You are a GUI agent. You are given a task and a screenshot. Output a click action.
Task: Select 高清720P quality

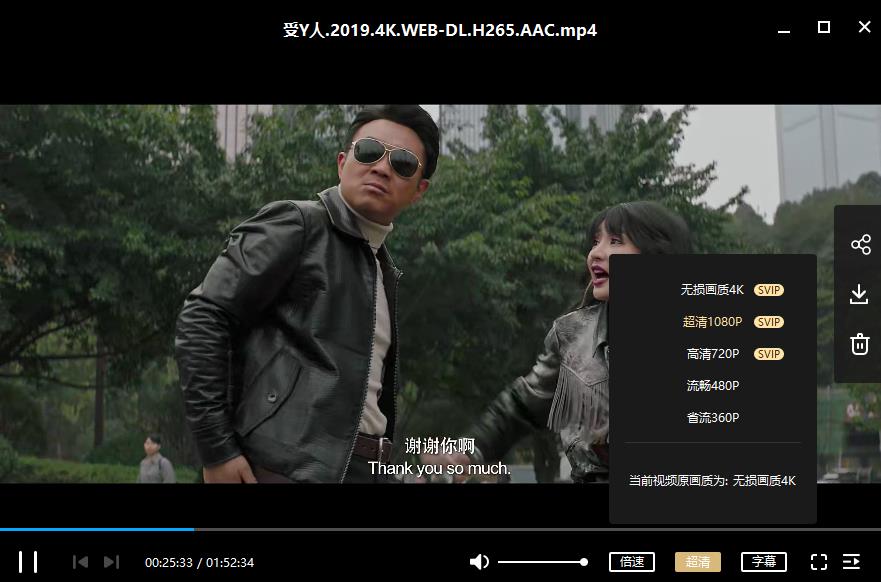coord(712,354)
